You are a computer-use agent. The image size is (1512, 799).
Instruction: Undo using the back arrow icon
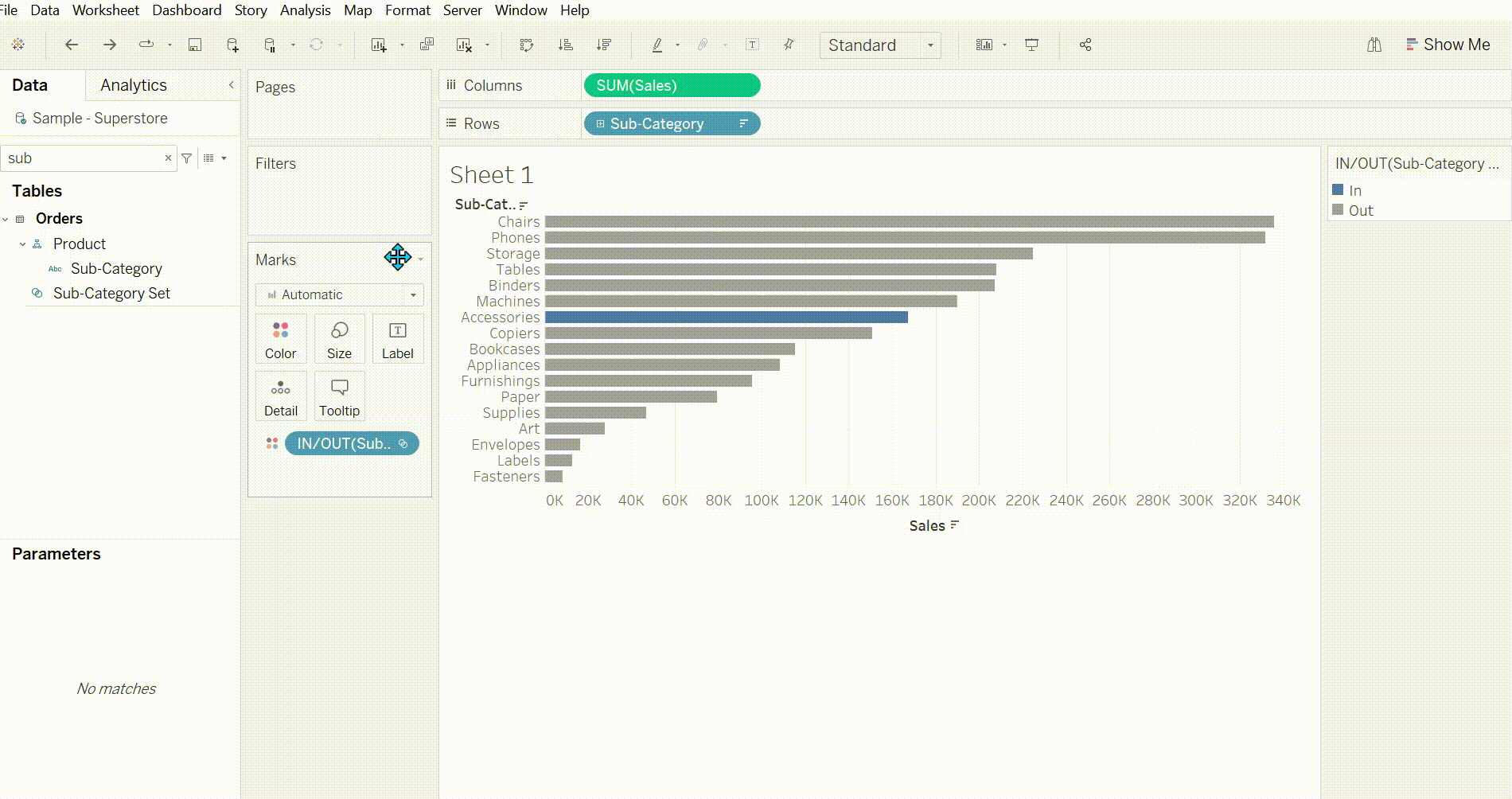pos(72,45)
